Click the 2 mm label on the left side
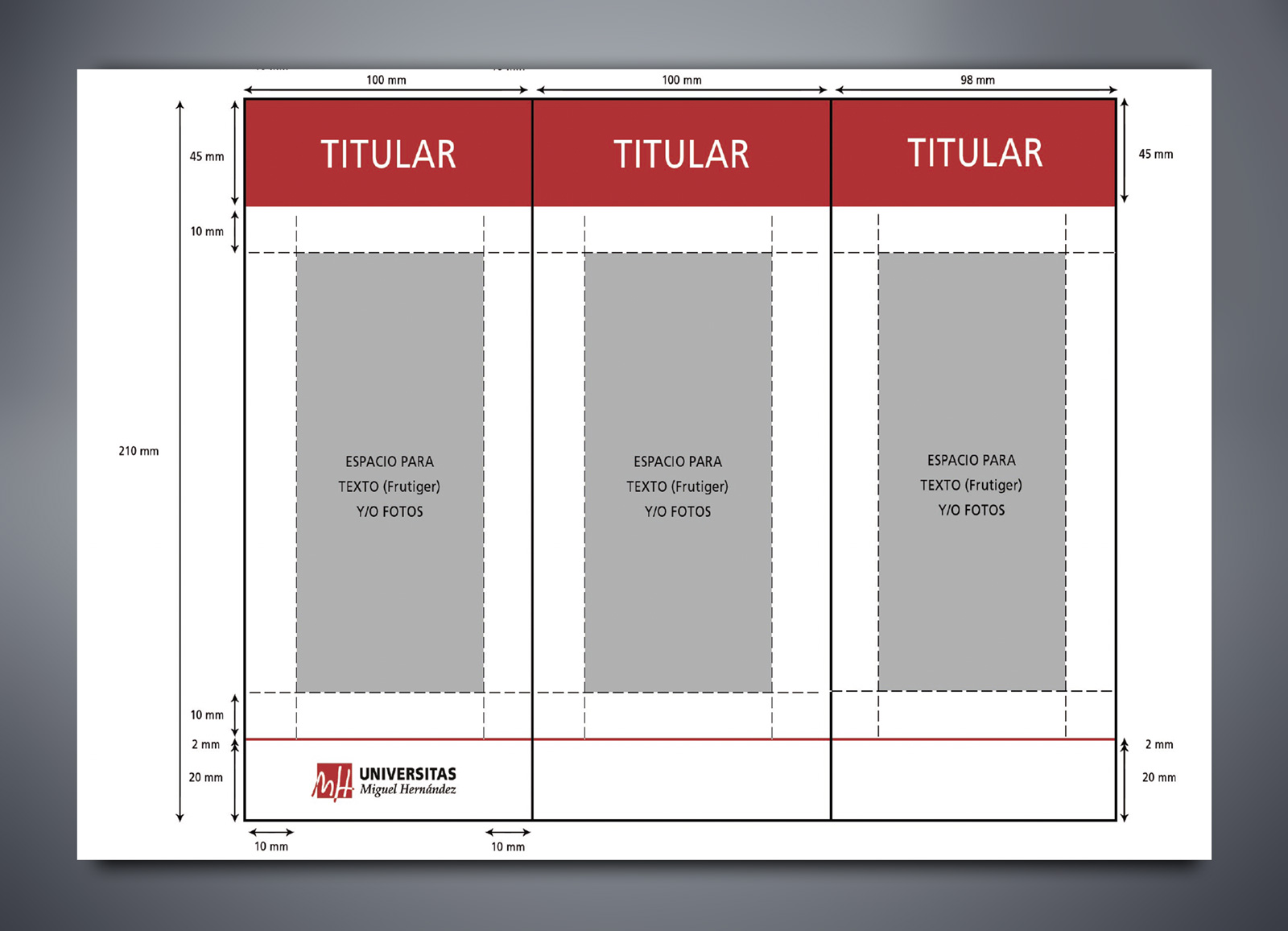Viewport: 1288px width, 931px height. (205, 744)
